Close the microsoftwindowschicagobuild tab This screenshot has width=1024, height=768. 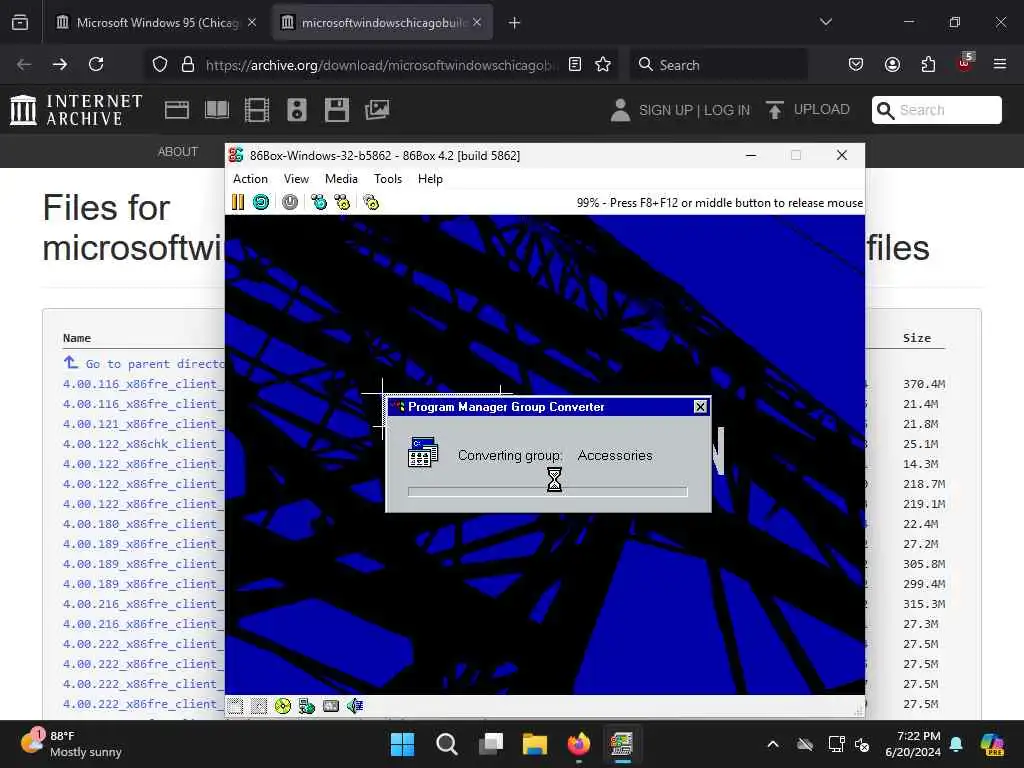[477, 22]
